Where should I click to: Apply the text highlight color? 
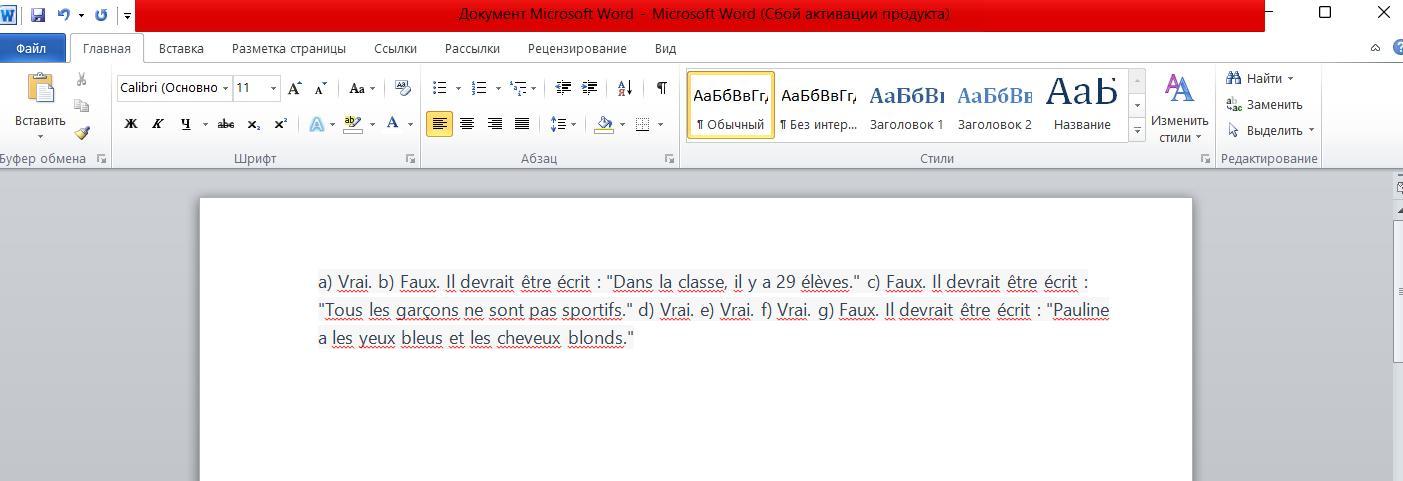[x=352, y=124]
